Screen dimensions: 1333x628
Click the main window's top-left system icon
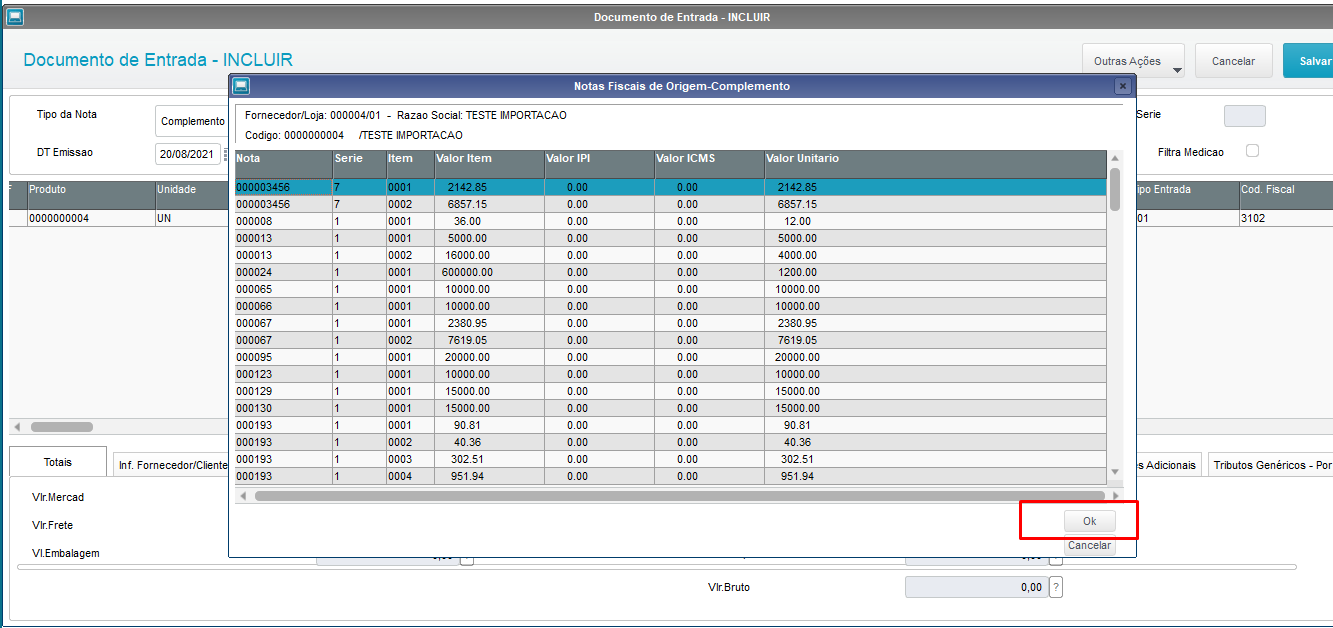(x=15, y=17)
